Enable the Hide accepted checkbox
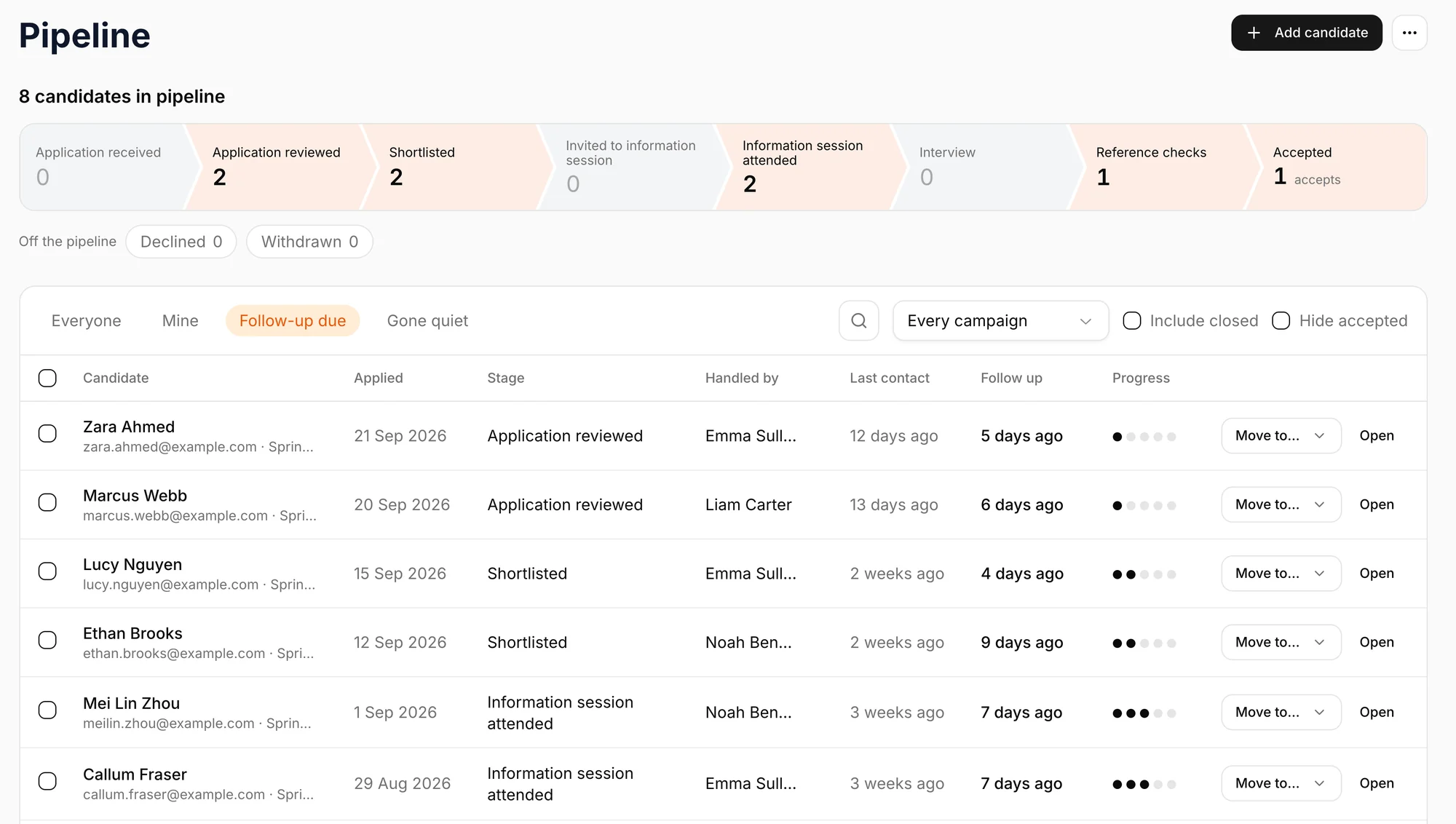The width and height of the screenshot is (1456, 824). [x=1281, y=321]
